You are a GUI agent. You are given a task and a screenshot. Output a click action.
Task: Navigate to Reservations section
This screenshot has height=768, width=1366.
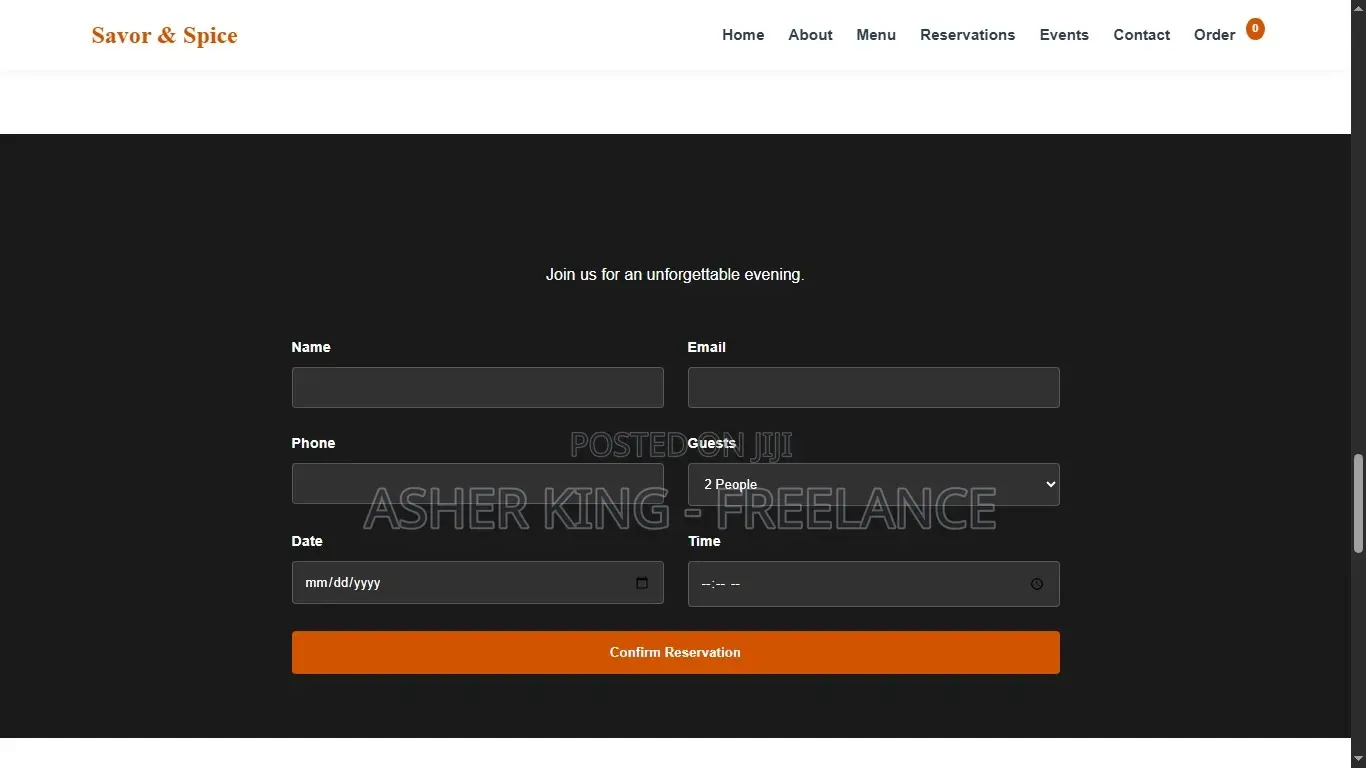(x=967, y=35)
